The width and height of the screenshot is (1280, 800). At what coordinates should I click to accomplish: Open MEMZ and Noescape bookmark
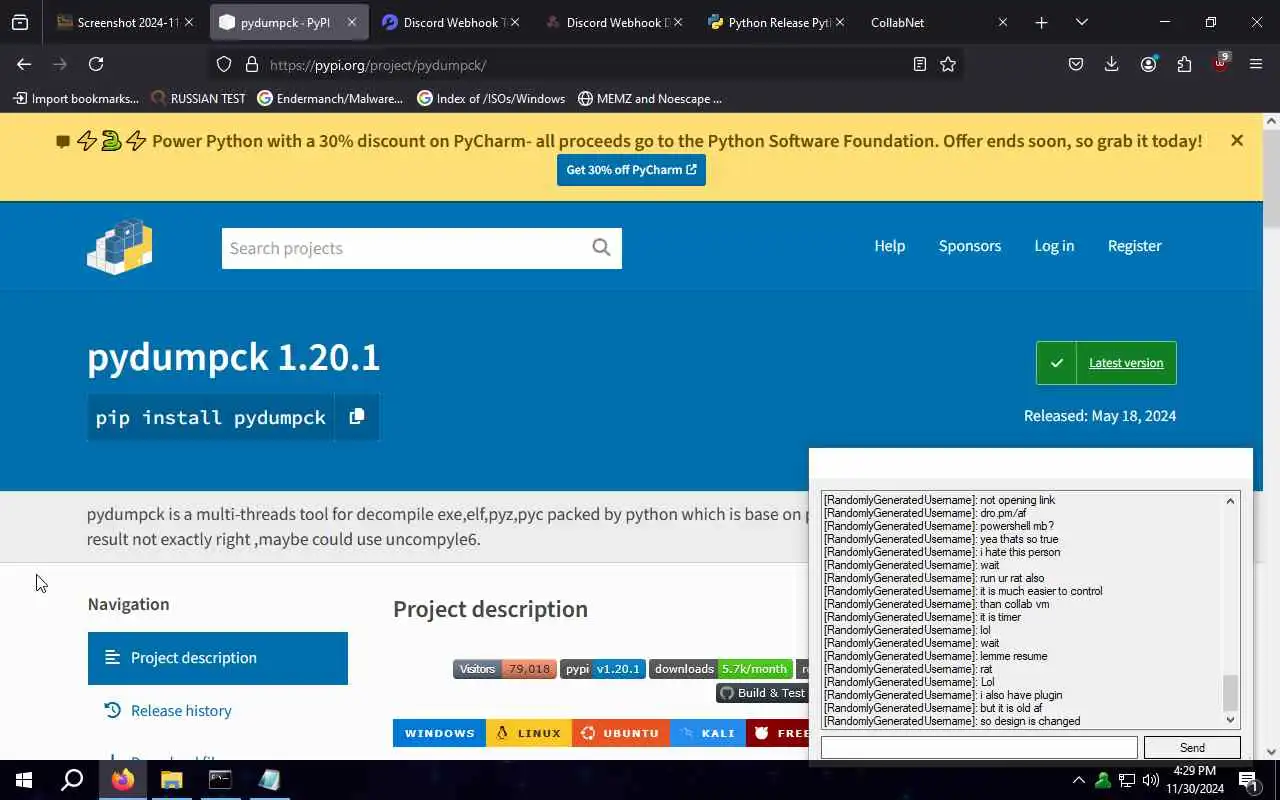click(x=649, y=98)
